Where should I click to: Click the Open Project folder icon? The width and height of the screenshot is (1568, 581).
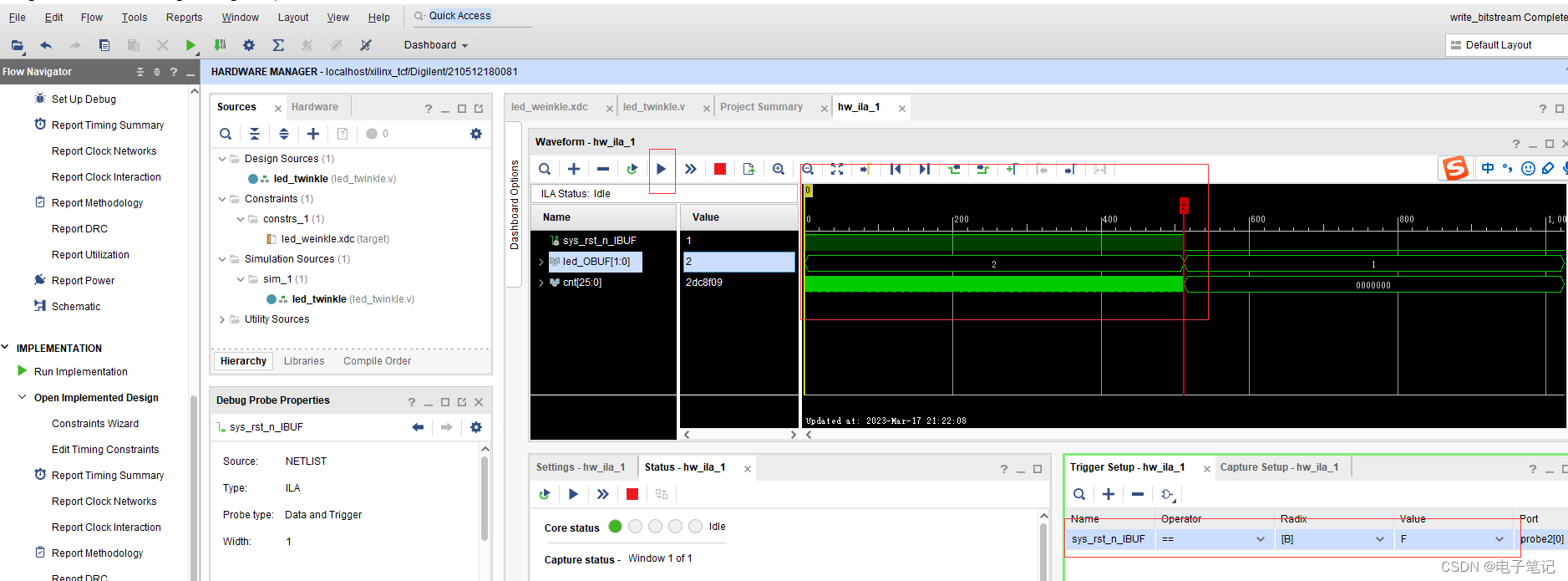click(17, 45)
